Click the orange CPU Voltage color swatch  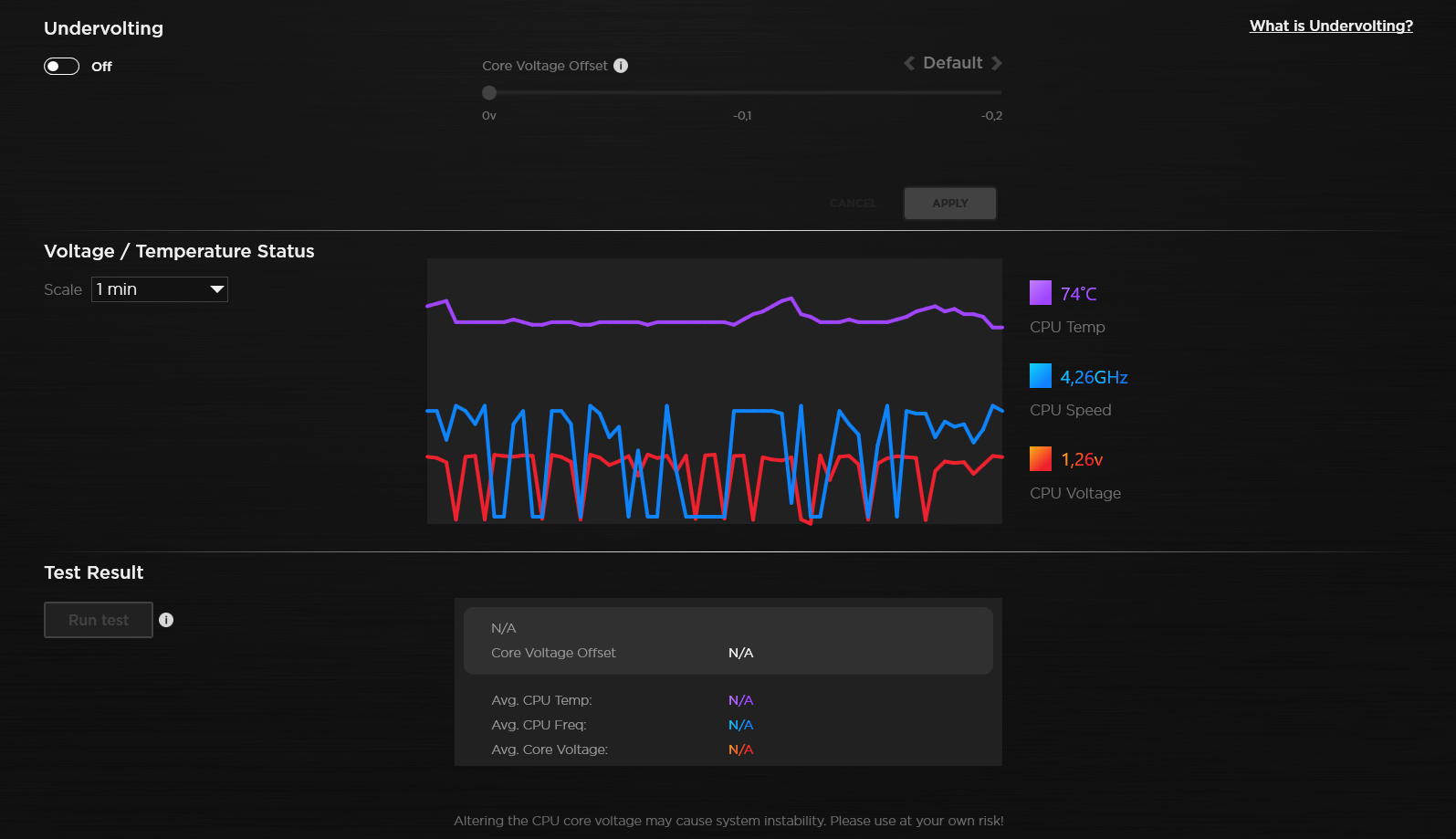pyautogui.click(x=1041, y=458)
